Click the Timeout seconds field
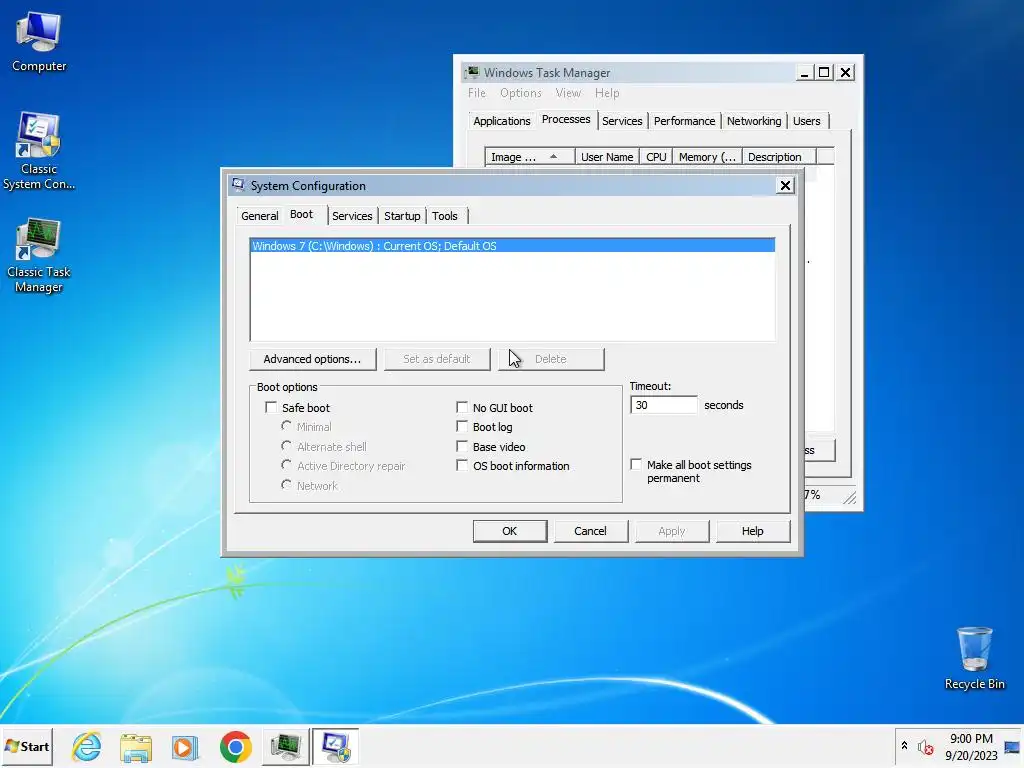1024x768 pixels. [x=664, y=405]
